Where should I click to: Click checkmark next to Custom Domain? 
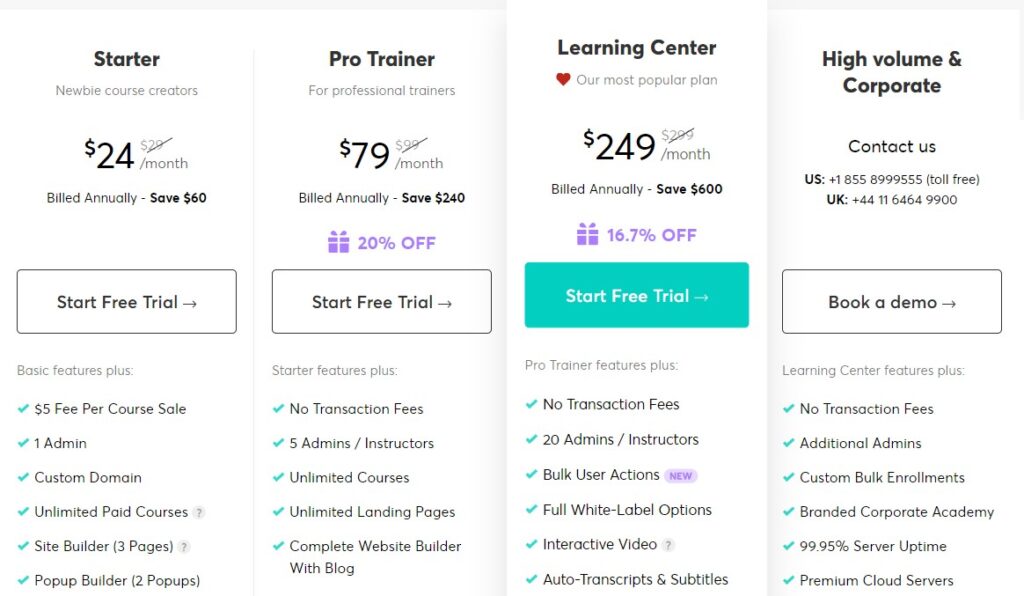point(23,477)
